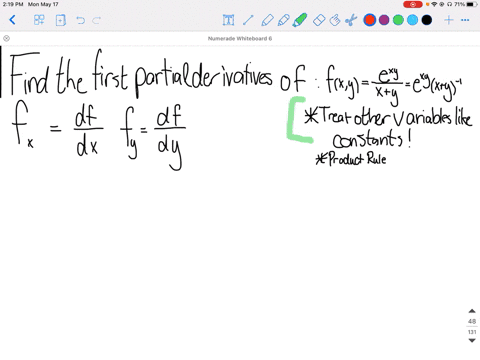Choose the green ink color
Screen dimensions: 480x360
[x=398, y=20]
